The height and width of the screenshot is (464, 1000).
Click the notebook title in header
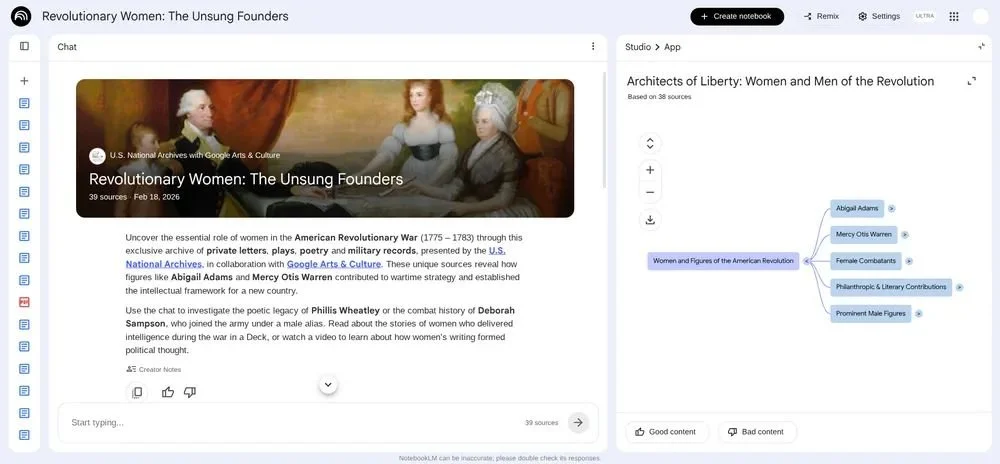(x=165, y=17)
